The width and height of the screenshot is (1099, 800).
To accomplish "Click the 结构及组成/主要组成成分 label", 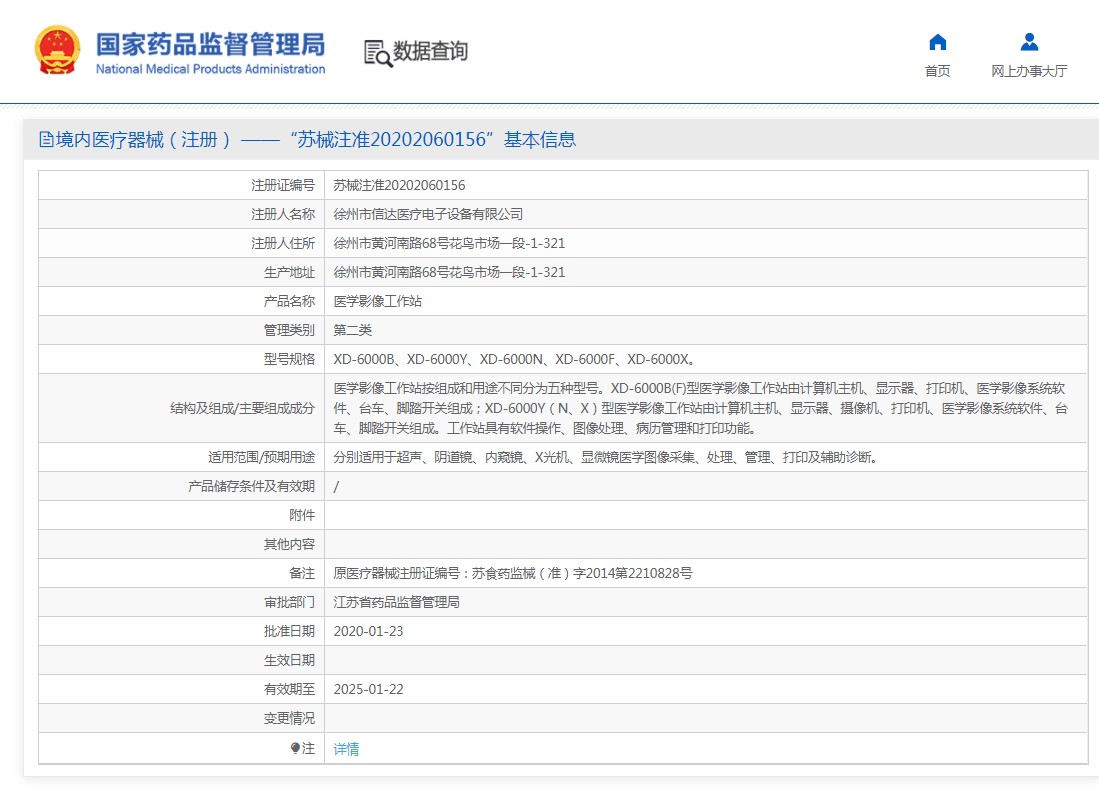I will pos(243,408).
